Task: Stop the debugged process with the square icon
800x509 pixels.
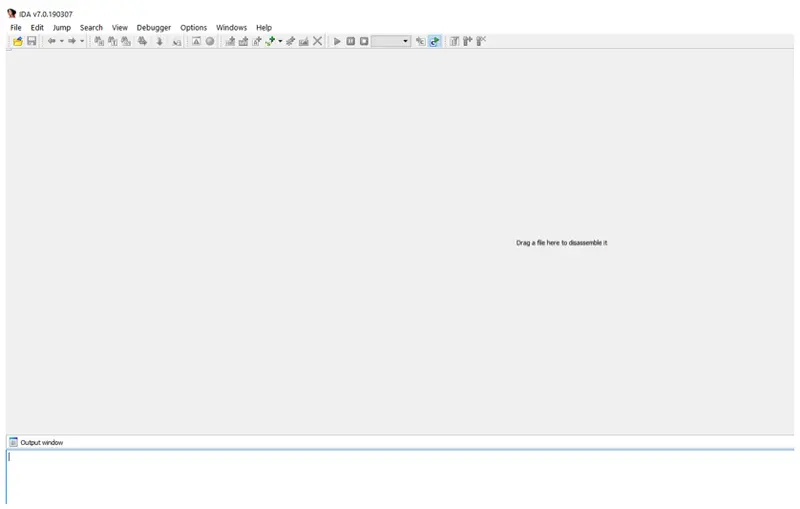Action: point(364,41)
